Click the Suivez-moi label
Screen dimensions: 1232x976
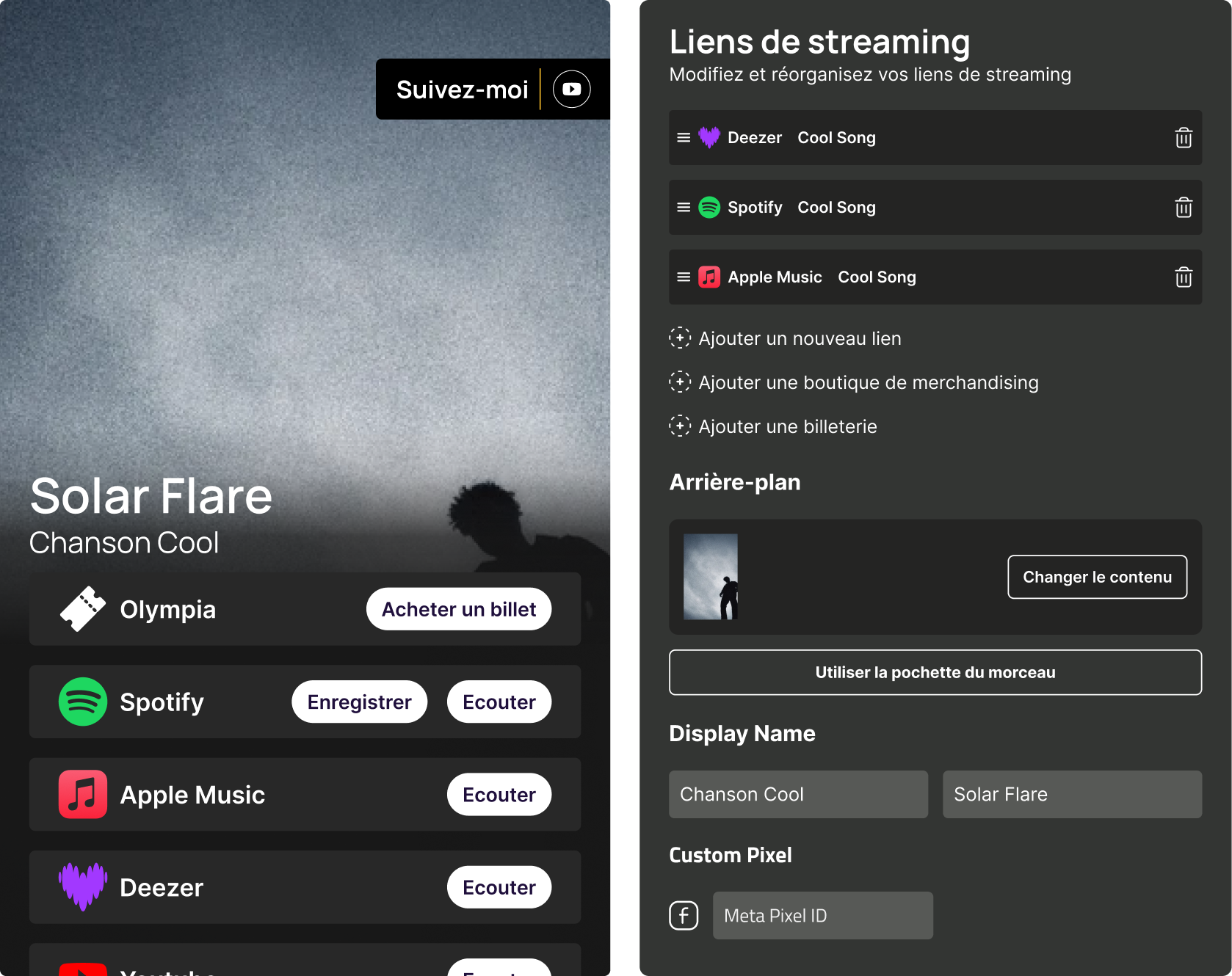[462, 90]
